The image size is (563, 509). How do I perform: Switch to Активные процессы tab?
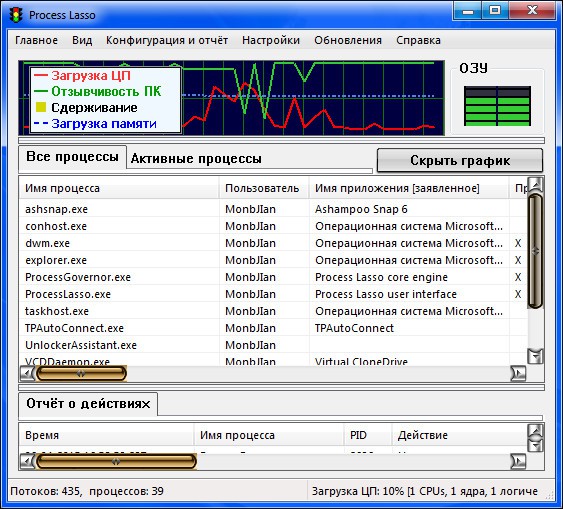(196, 158)
